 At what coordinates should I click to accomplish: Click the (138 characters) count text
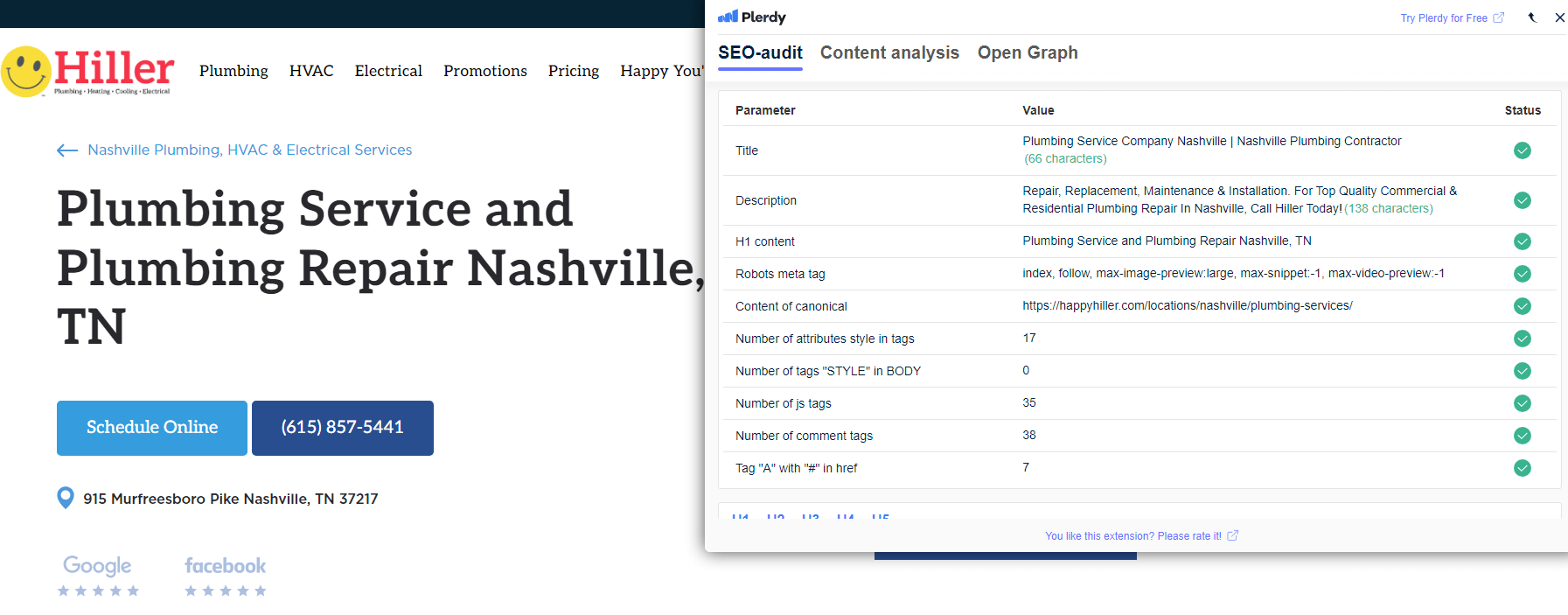[x=1389, y=208]
